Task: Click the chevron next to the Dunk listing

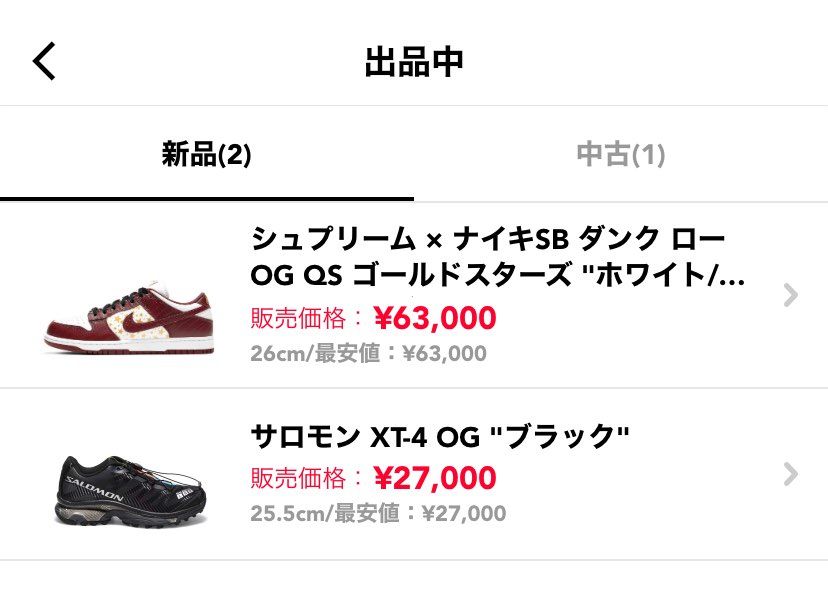Action: (791, 296)
